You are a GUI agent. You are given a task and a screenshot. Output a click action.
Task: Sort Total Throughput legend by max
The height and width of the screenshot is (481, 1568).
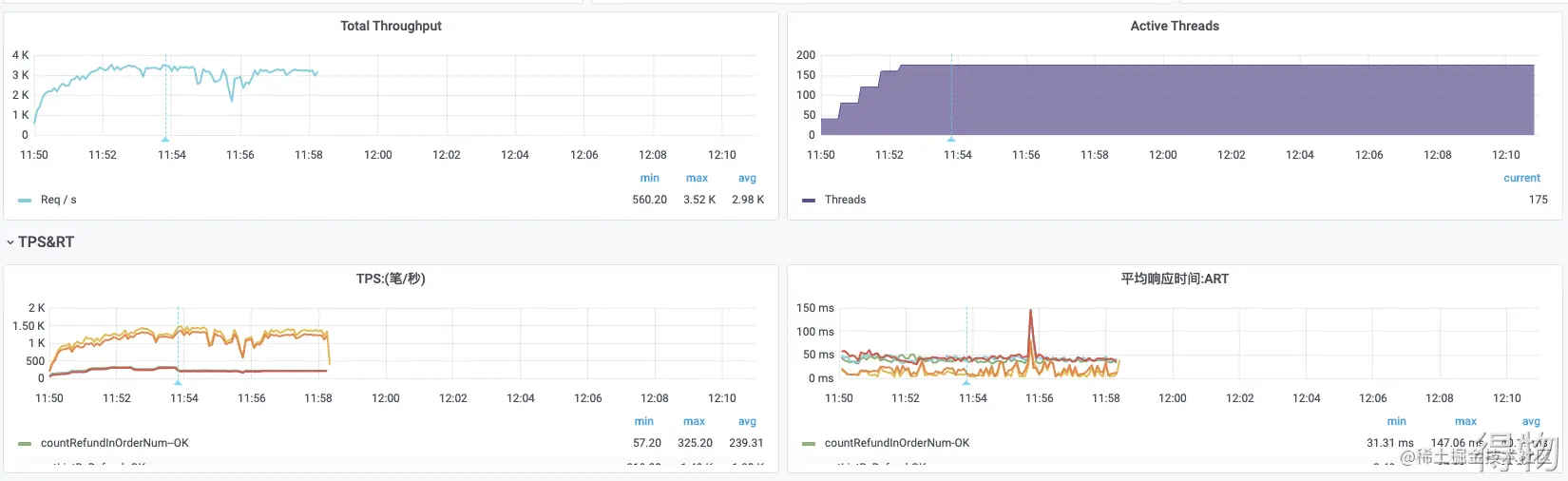point(697,178)
